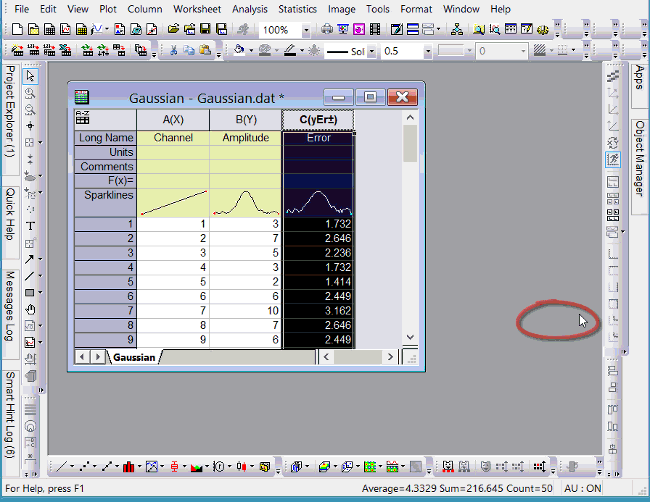Viewport: 656px width, 502px height.
Task: Expand the arrow tool options arrow
Action: tap(40, 259)
